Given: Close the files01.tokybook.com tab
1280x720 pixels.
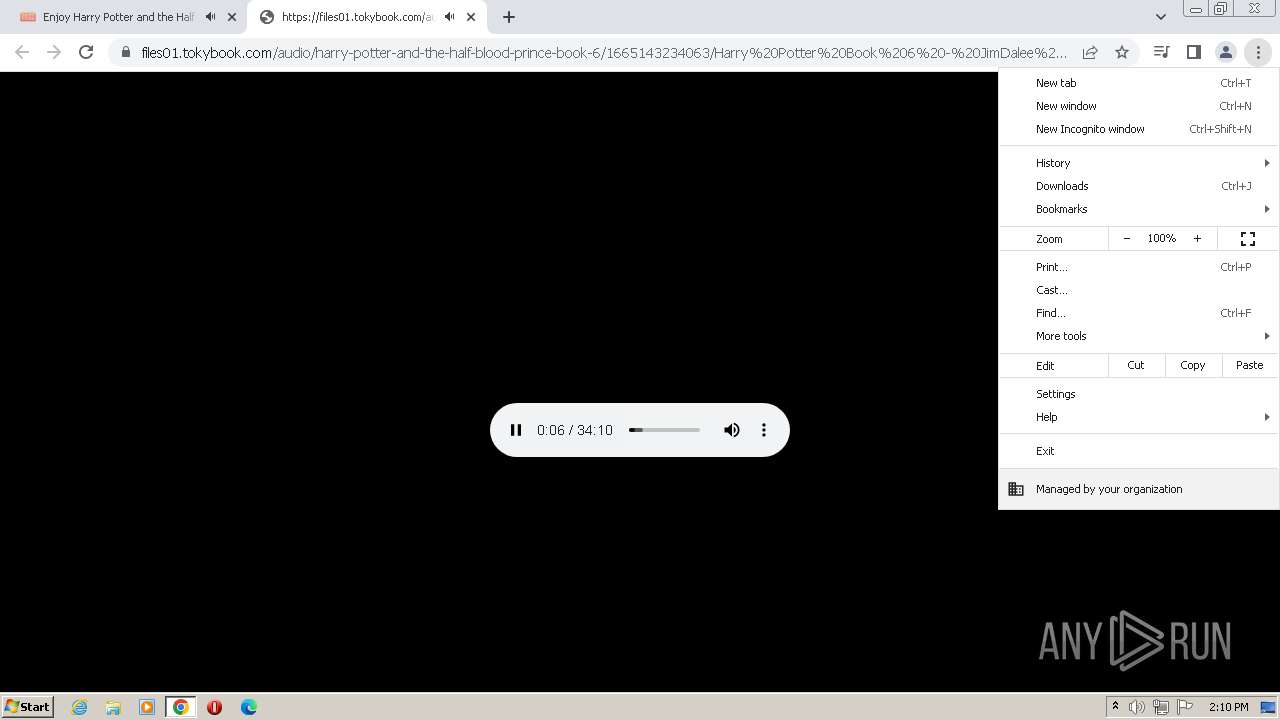Looking at the screenshot, I should click(x=471, y=17).
